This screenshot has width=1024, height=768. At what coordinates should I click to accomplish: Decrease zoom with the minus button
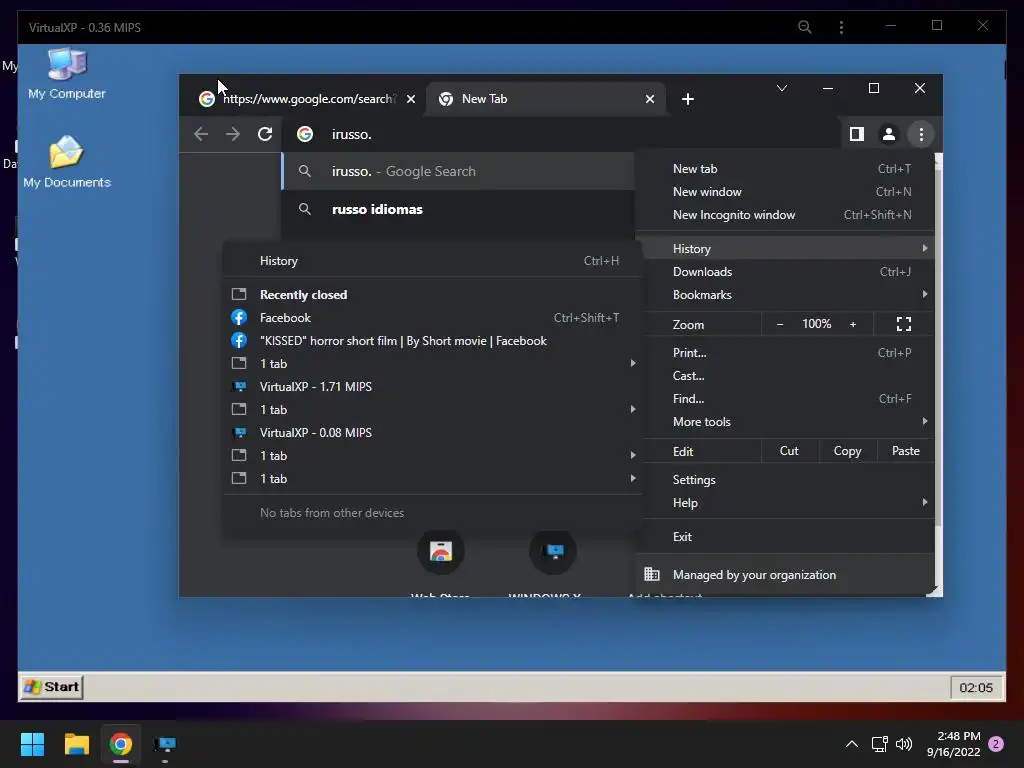click(x=780, y=324)
